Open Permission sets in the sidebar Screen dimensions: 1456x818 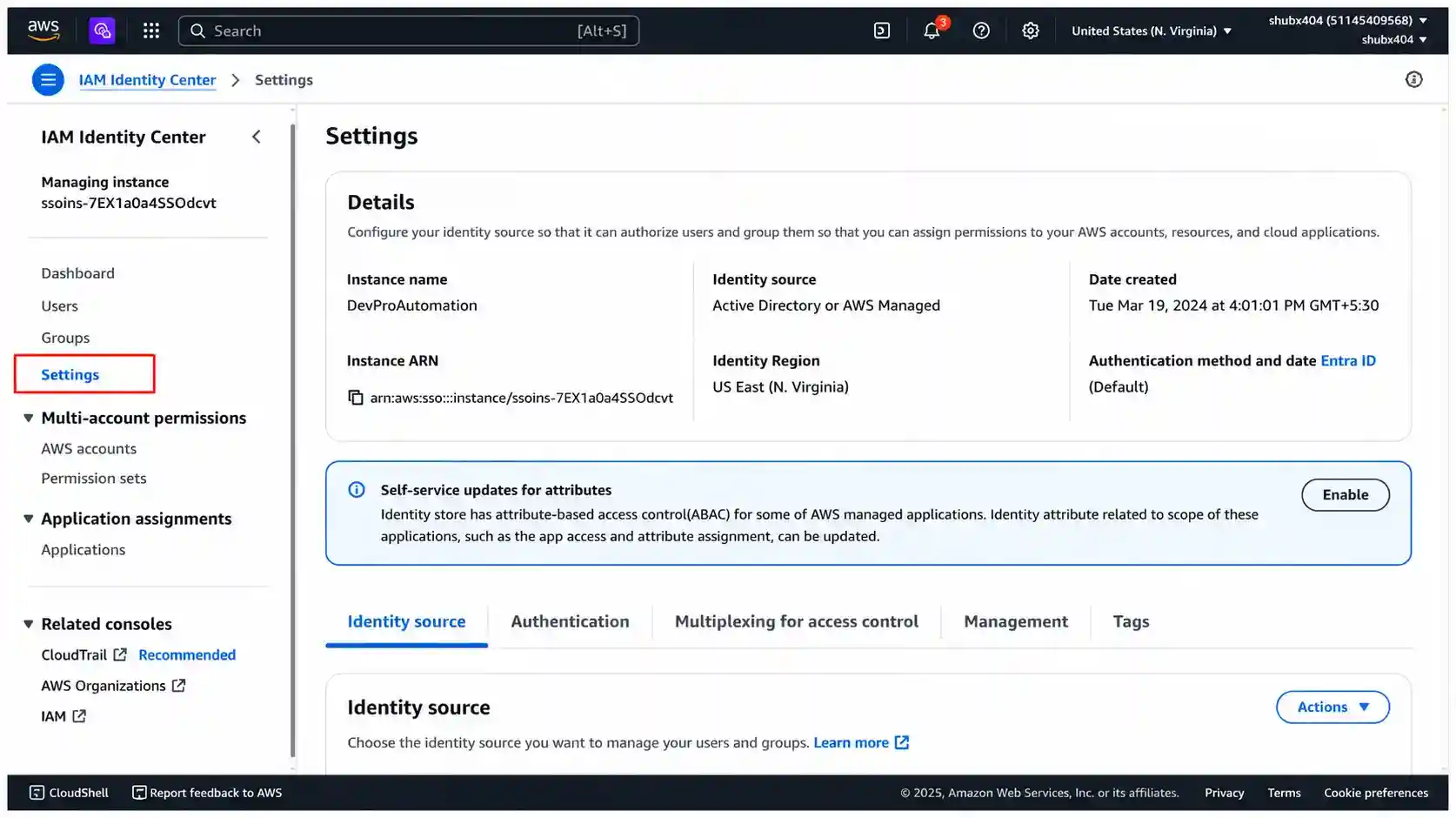click(x=94, y=479)
